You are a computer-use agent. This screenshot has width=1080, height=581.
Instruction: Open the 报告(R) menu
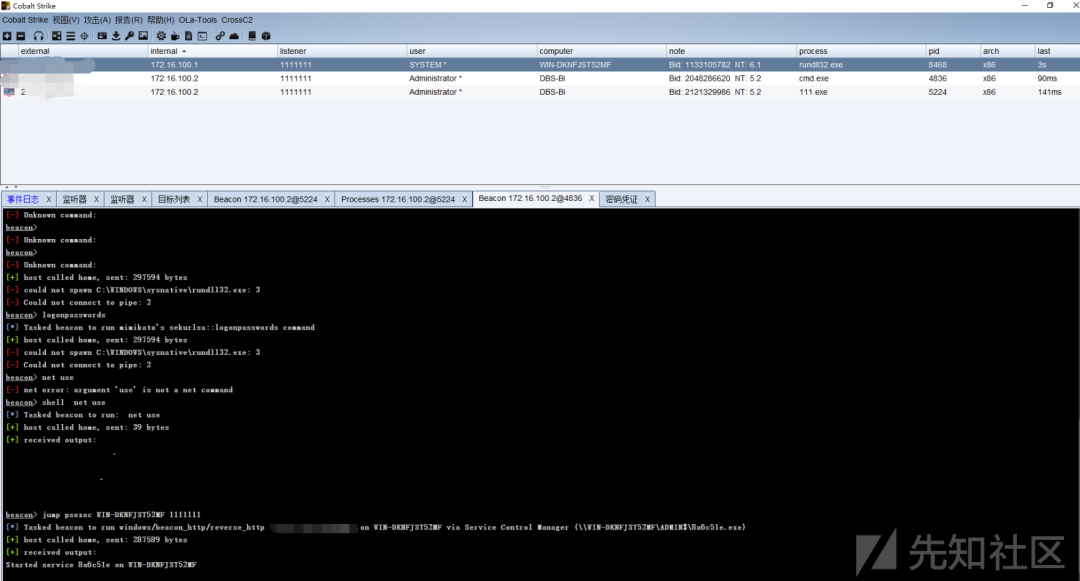[128, 20]
